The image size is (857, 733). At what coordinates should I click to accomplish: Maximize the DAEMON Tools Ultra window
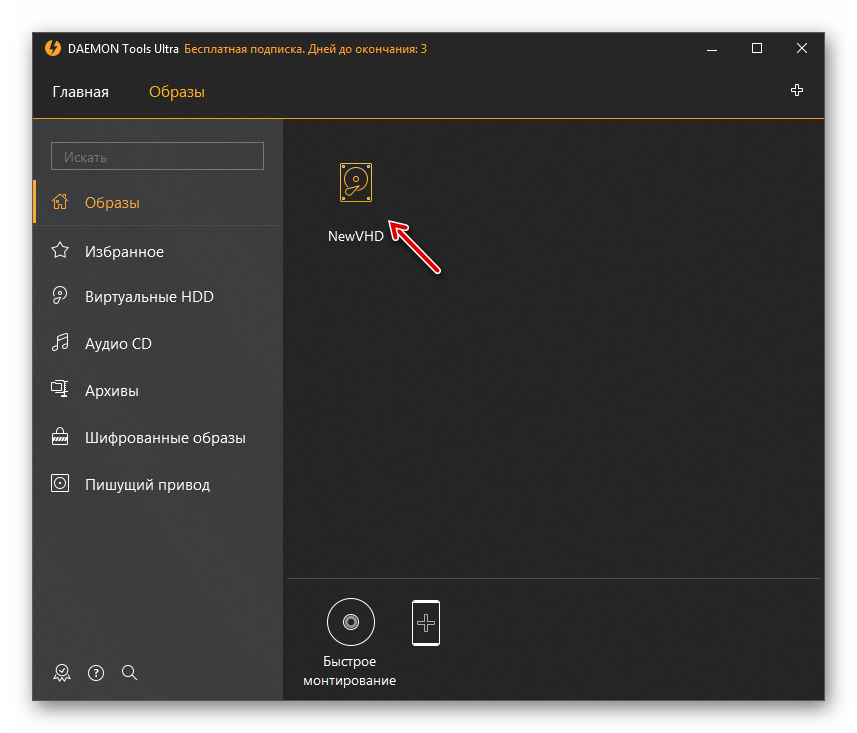tap(757, 48)
